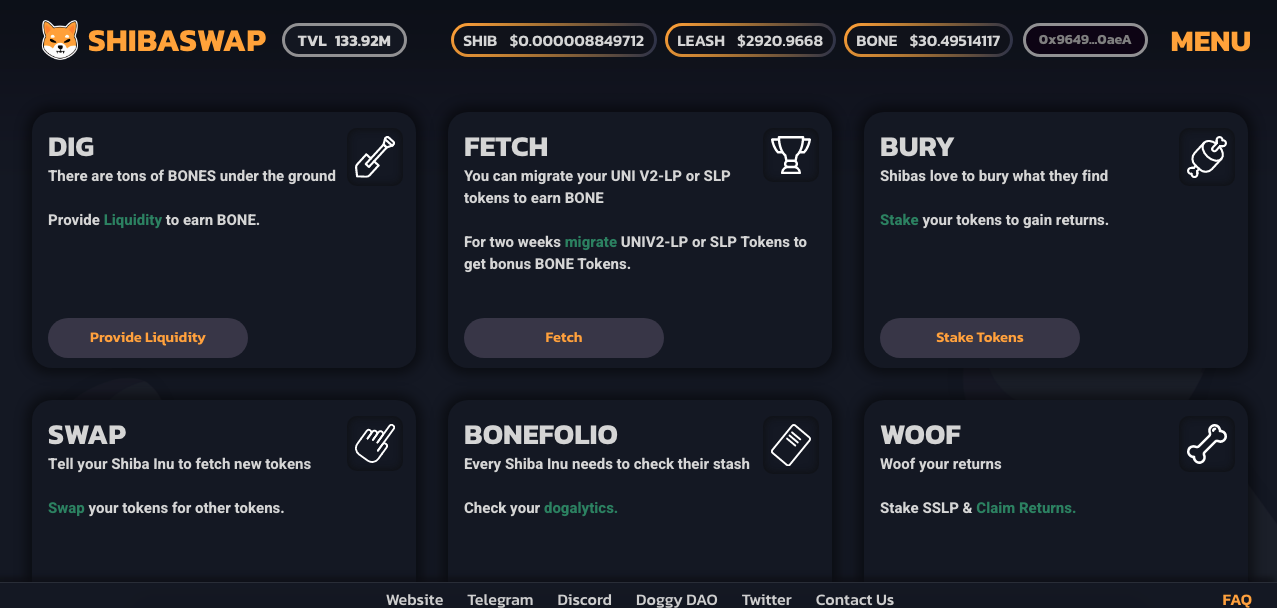Click the DIG card heading
Viewport: 1277px width, 608px height.
click(x=71, y=147)
